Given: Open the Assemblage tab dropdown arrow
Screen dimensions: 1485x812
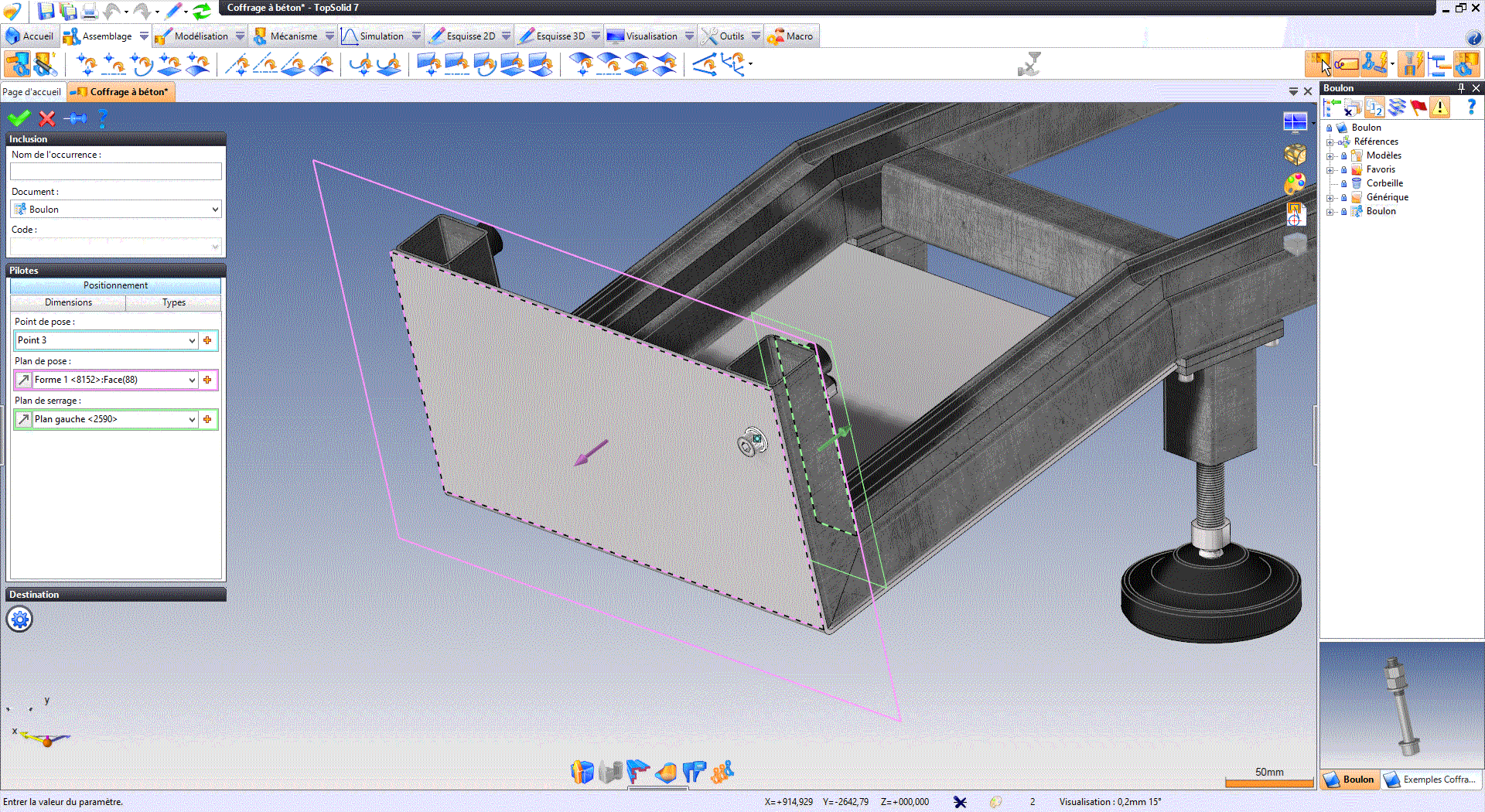Looking at the screenshot, I should coord(144,36).
